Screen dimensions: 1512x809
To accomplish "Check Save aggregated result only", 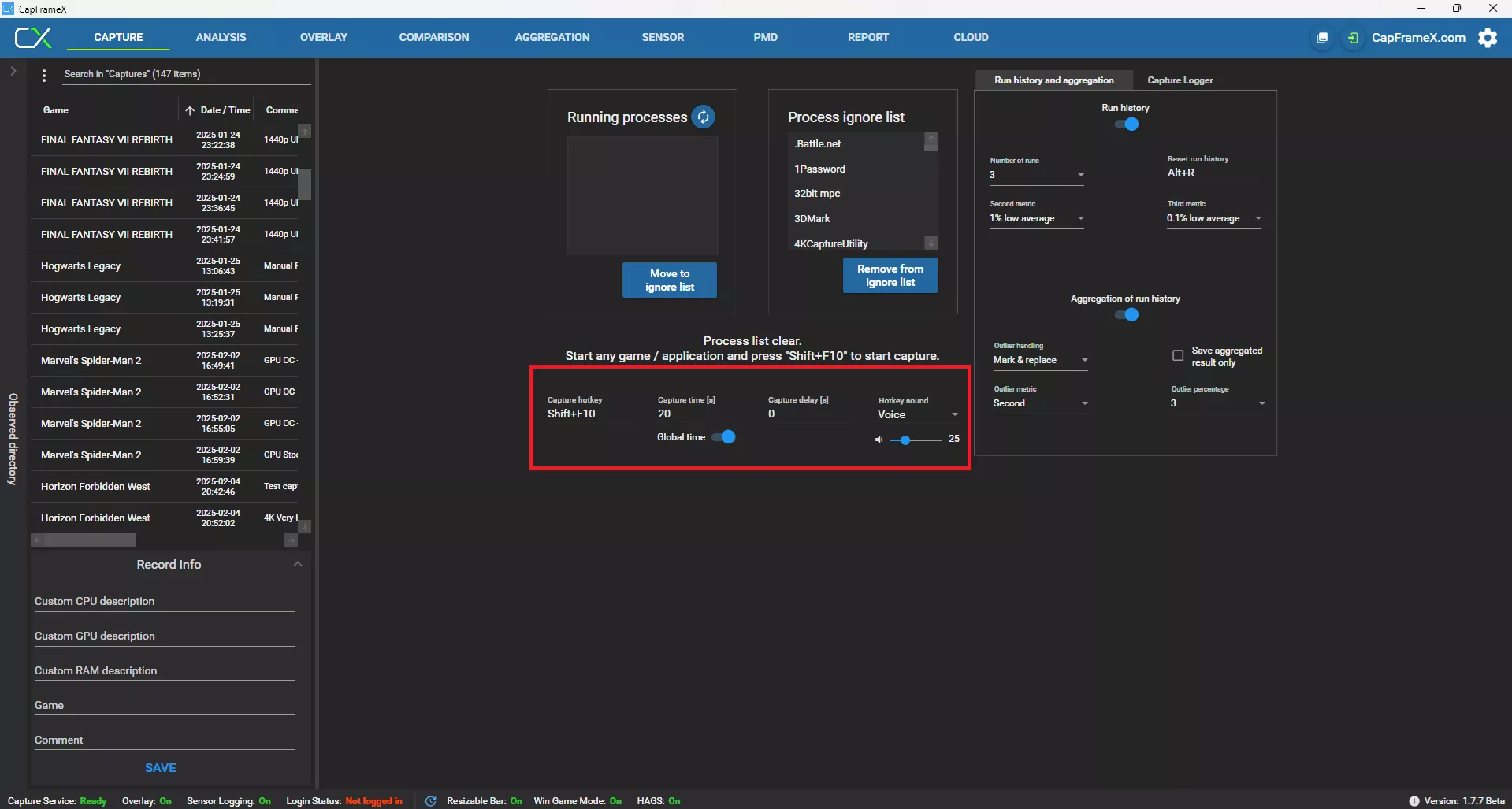I will pos(1178,356).
